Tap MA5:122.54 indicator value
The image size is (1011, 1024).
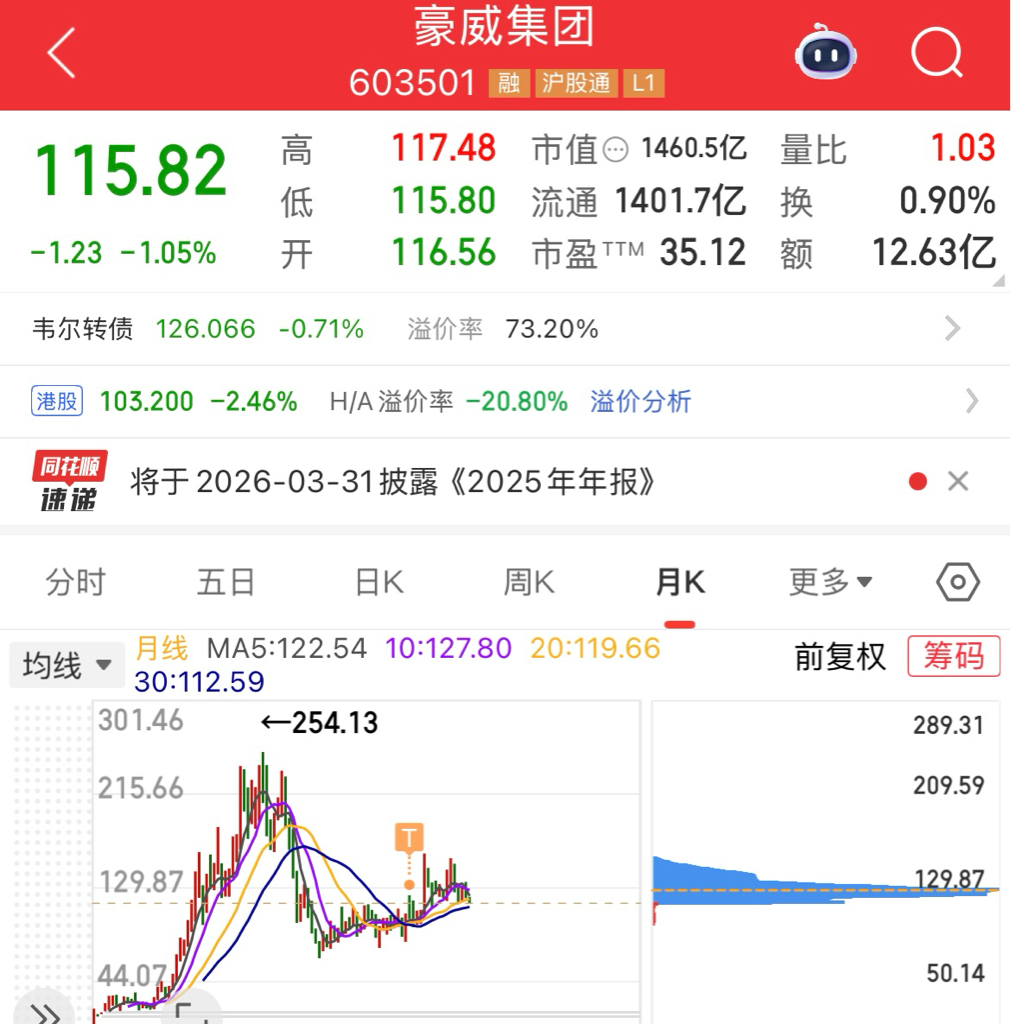[287, 648]
